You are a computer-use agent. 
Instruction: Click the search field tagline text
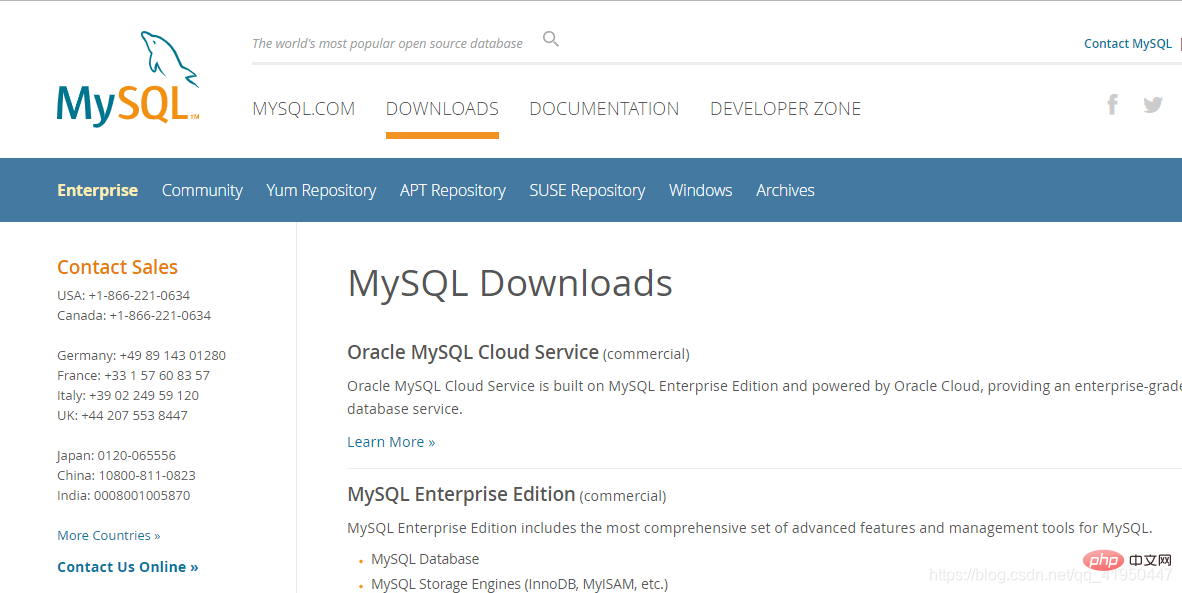click(387, 44)
